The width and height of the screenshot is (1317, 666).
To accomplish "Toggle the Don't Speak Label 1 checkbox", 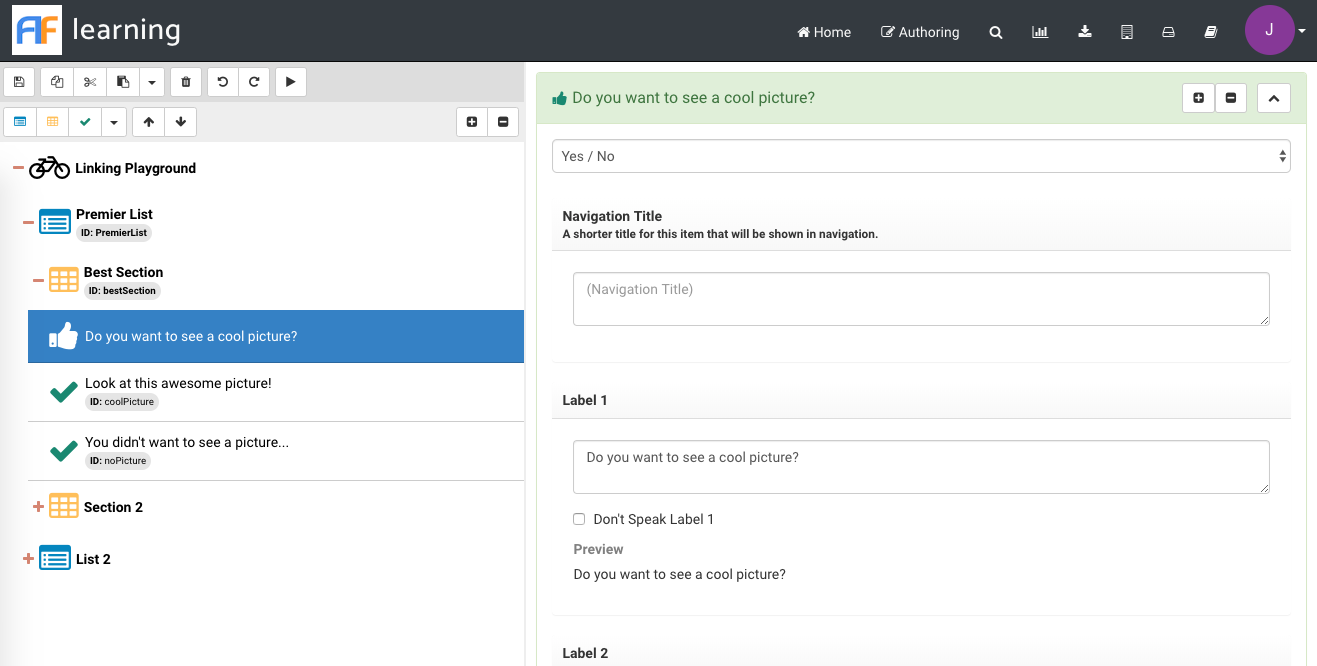I will pos(579,519).
